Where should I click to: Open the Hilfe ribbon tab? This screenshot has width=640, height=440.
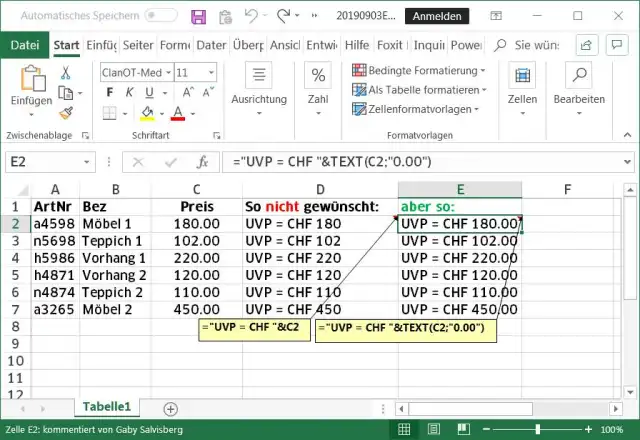click(x=357, y=45)
